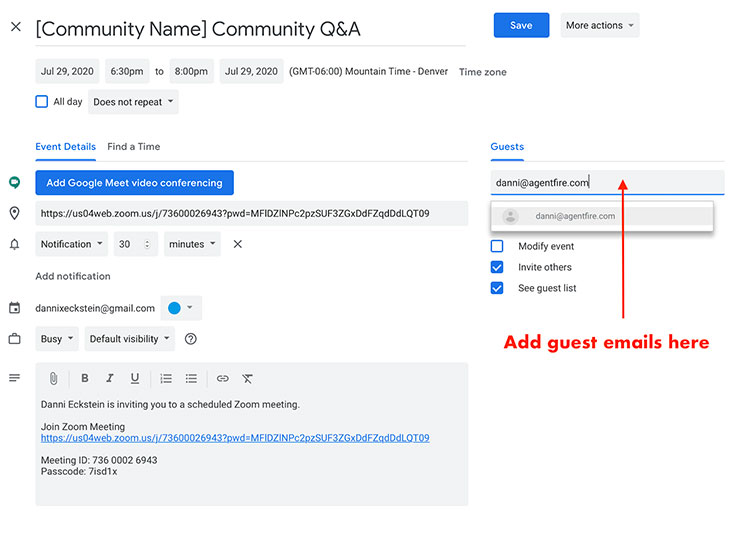Enable the All day checkbox
730x551 pixels.
(42, 102)
